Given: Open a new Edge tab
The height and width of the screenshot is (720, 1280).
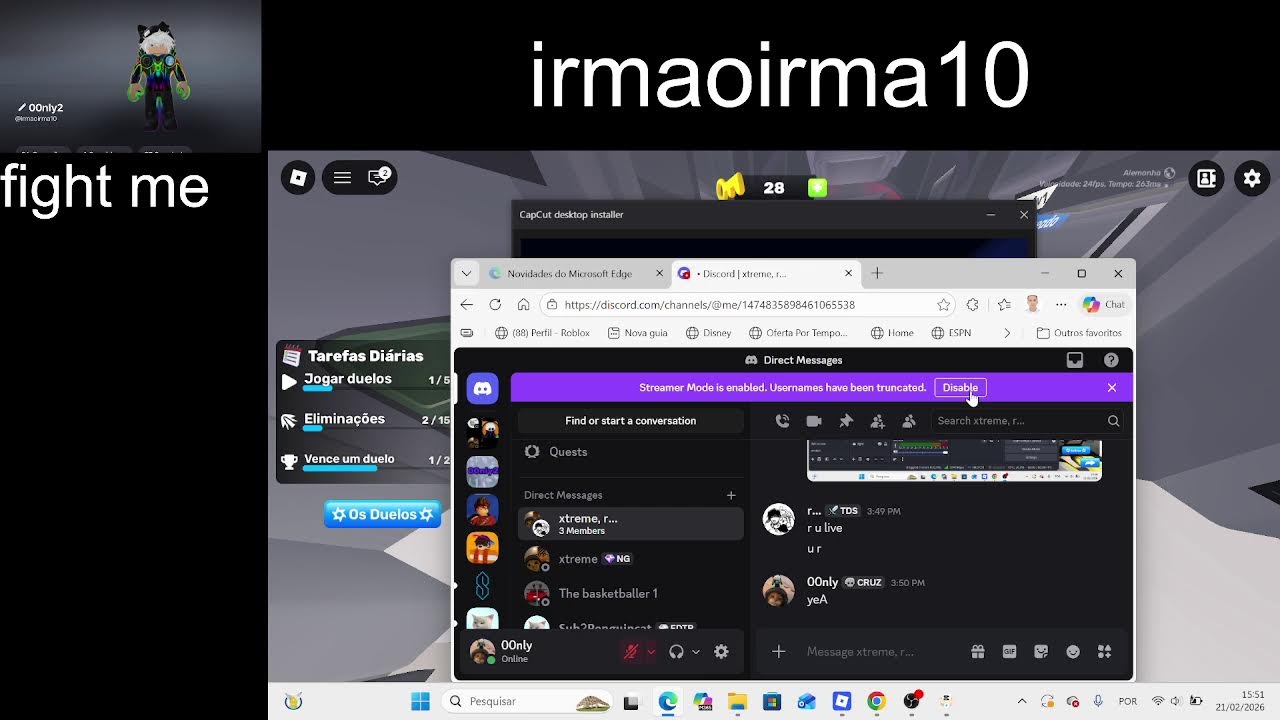Looking at the screenshot, I should pos(877,273).
